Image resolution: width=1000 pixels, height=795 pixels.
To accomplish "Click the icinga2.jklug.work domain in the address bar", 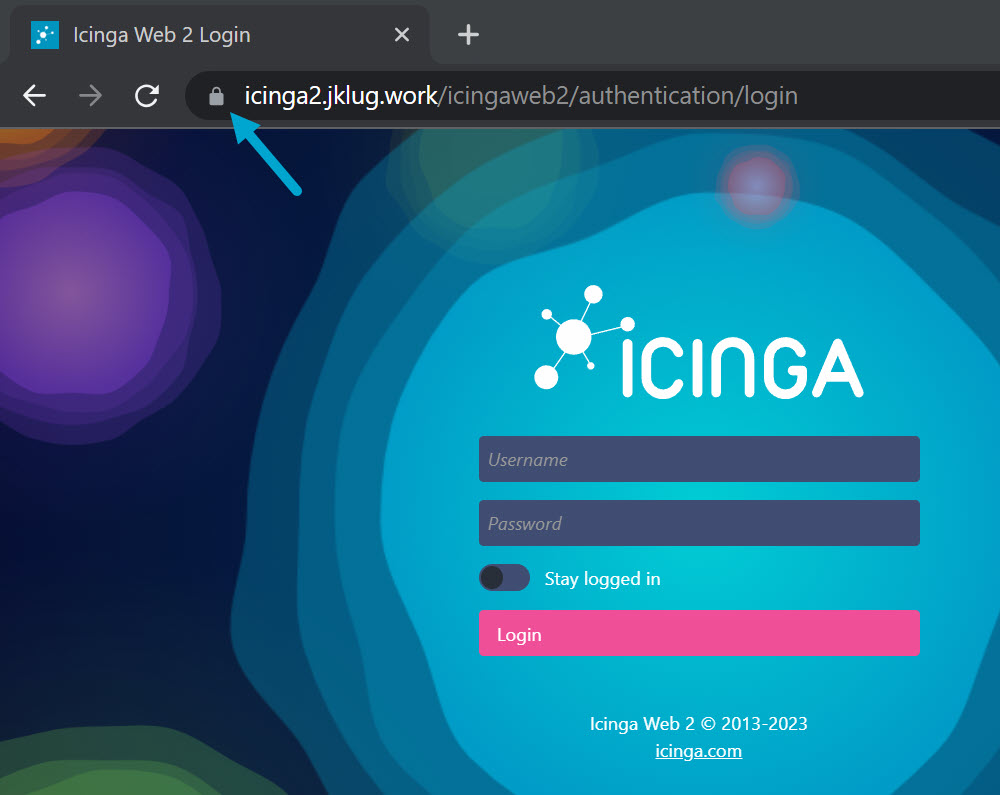I will (340, 96).
